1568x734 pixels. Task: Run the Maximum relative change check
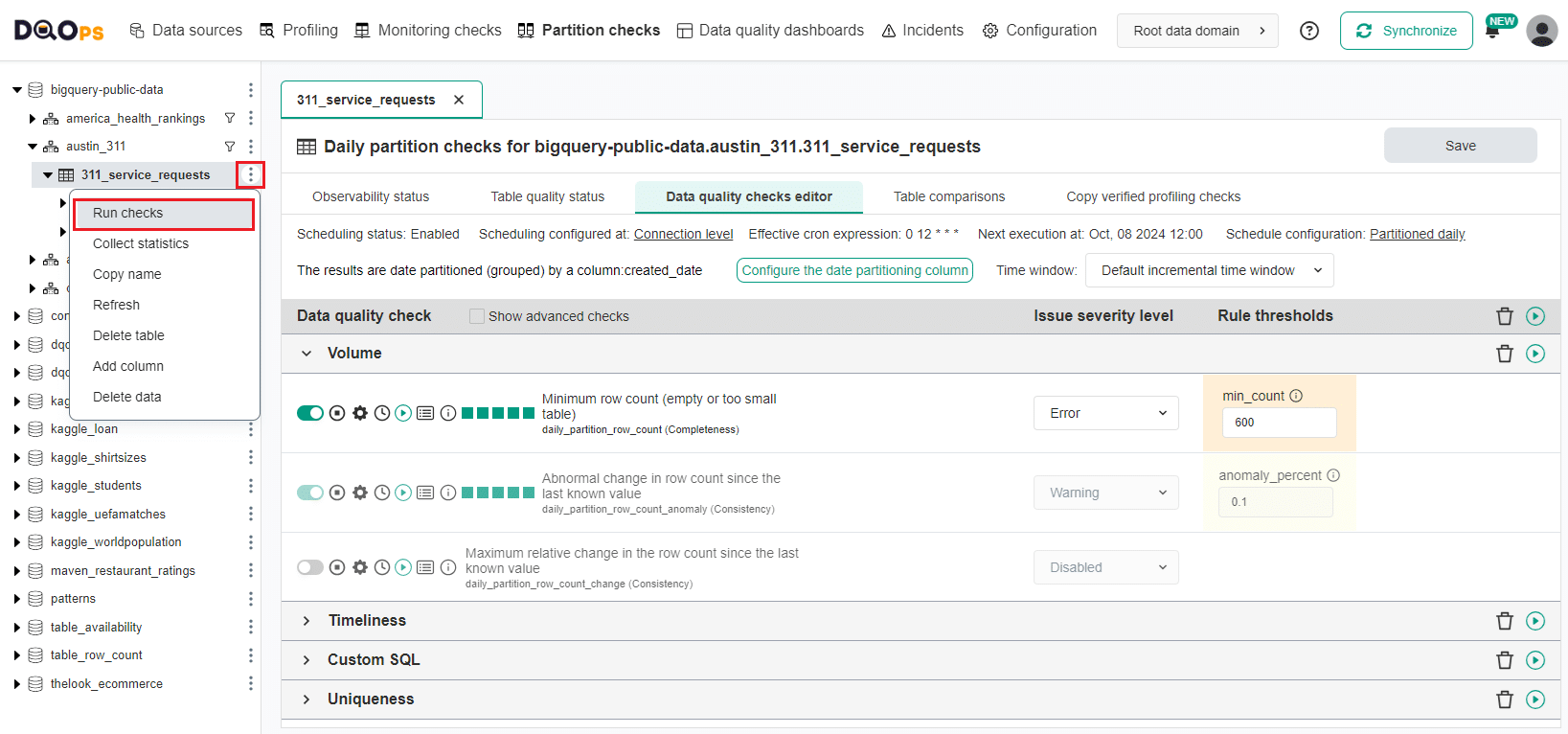(x=403, y=567)
